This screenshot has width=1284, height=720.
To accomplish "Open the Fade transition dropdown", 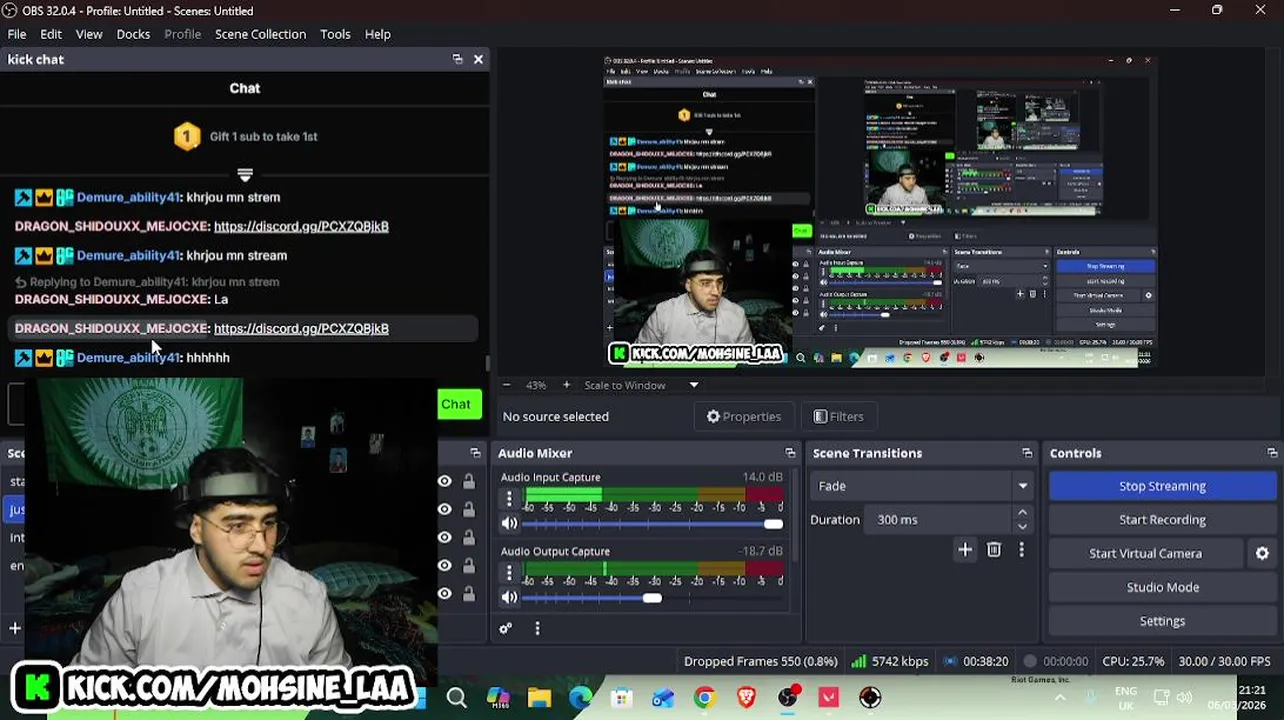I will (921, 486).
